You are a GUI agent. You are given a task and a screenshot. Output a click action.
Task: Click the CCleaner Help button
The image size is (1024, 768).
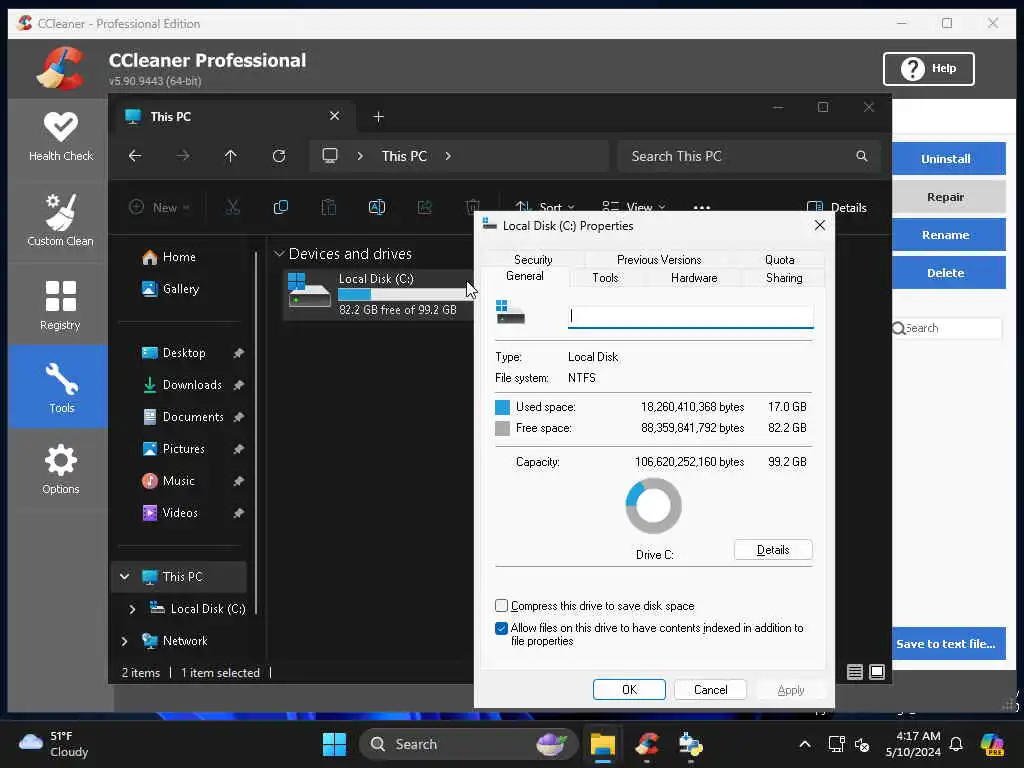click(928, 69)
